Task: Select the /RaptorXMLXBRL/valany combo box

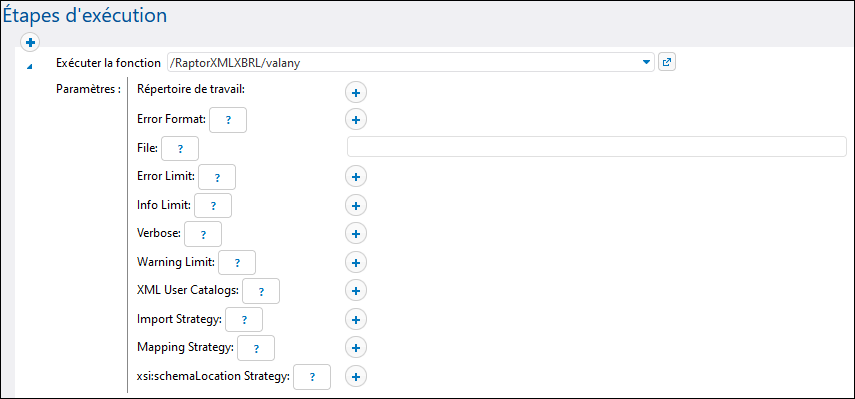Action: point(410,63)
